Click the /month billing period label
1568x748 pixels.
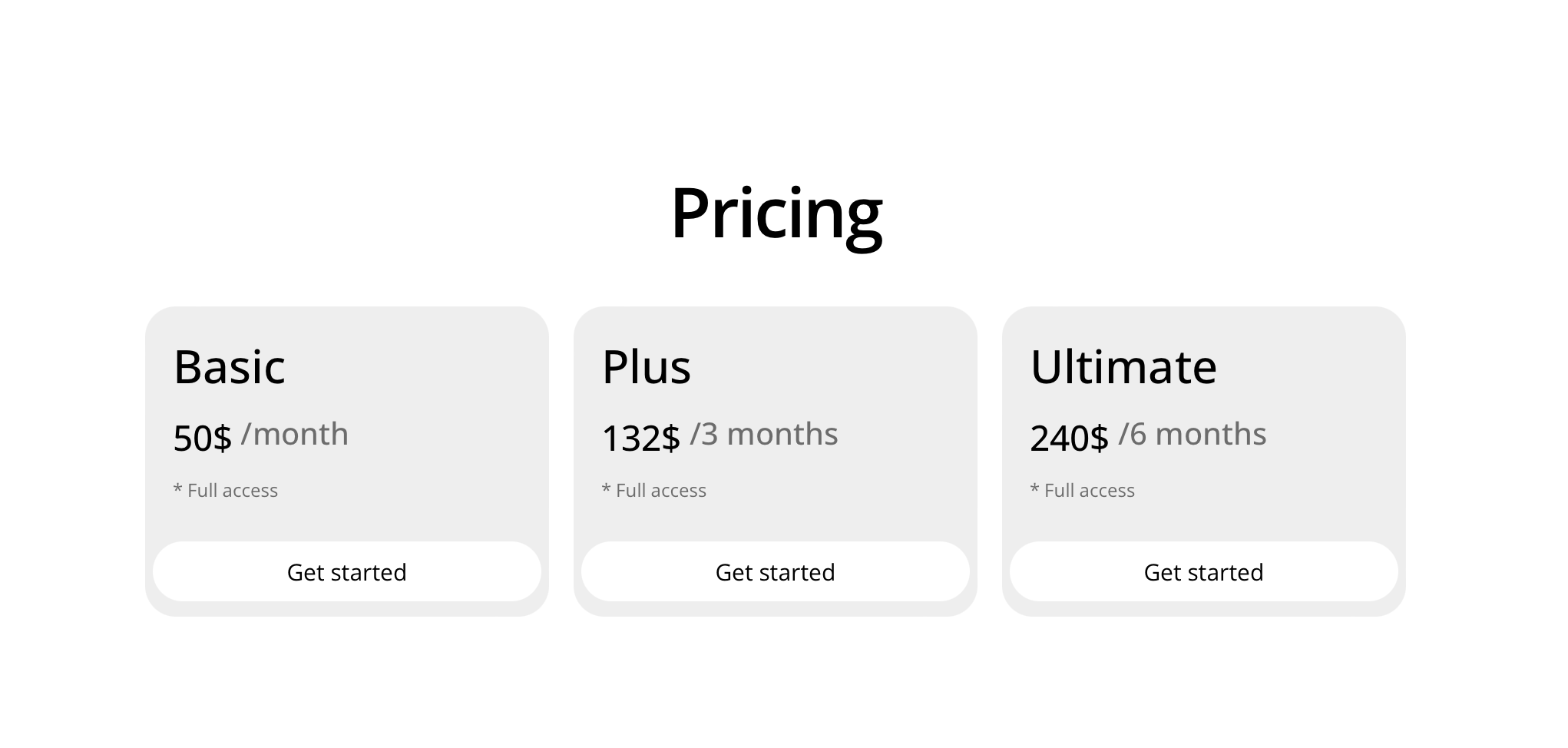tap(295, 435)
